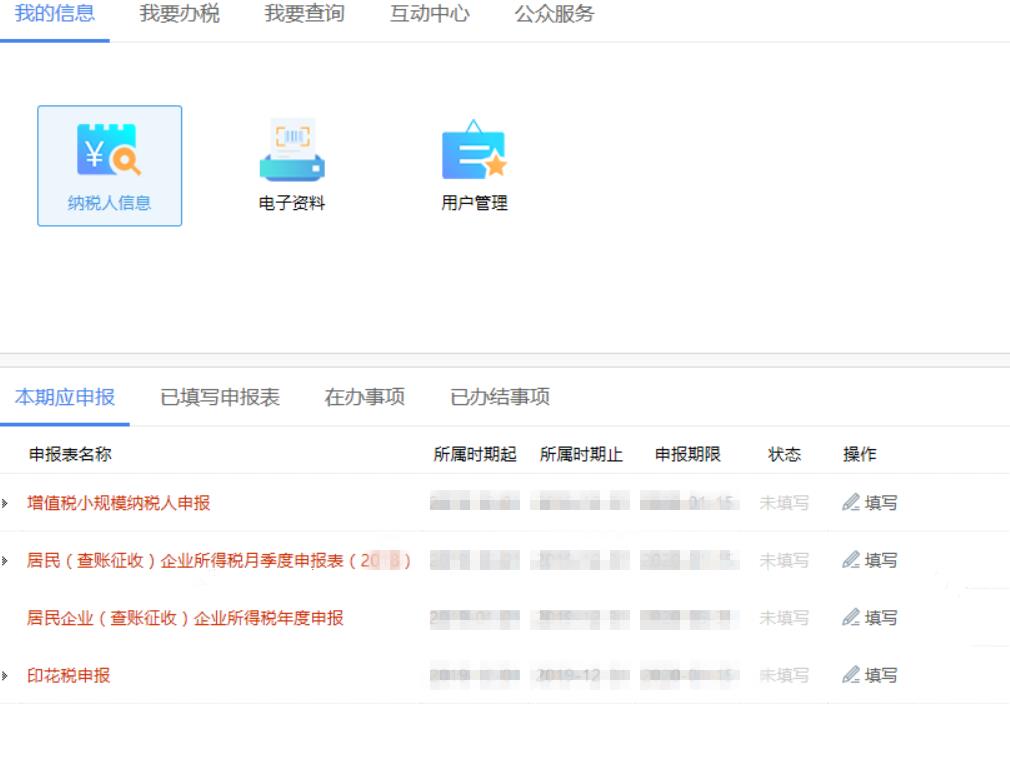
Task: View the 已办结事项 tab
Action: [499, 397]
